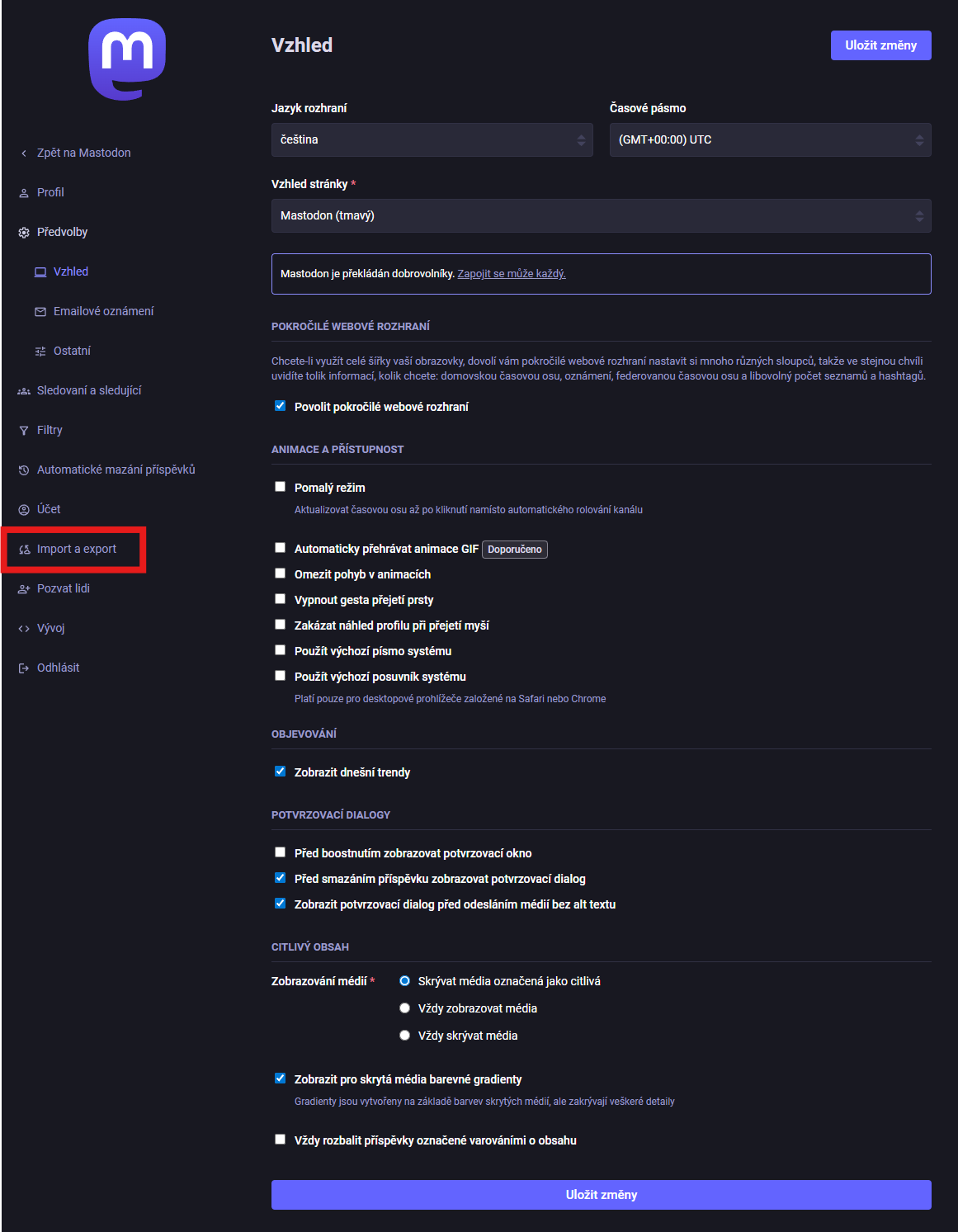Viewport: 958px width, 1232px height.
Task: Expand the Vzhled stránky theme dropdown
Action: [601, 216]
